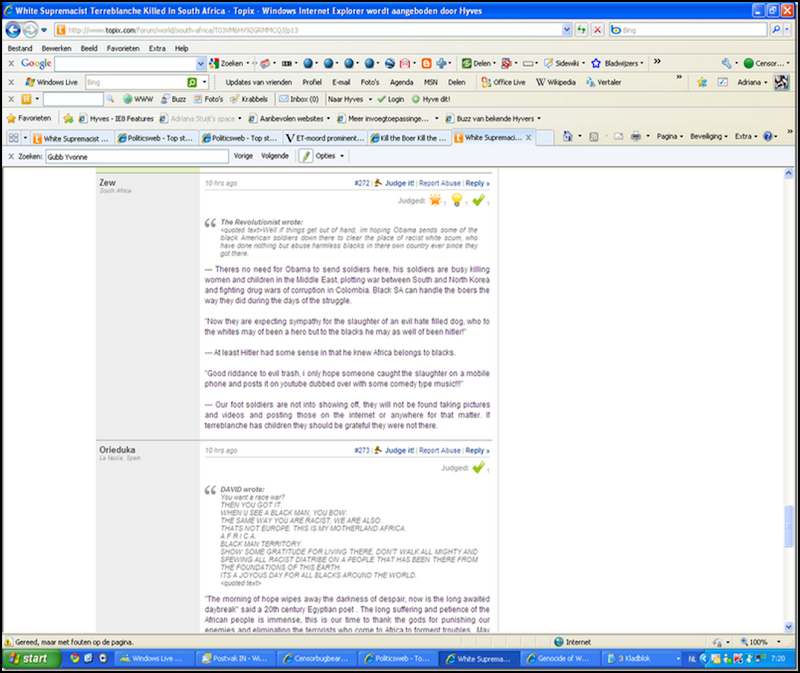Click the Blogger orange icon in Google toolbar
Viewport: 800px width, 673px height.
tap(427, 63)
